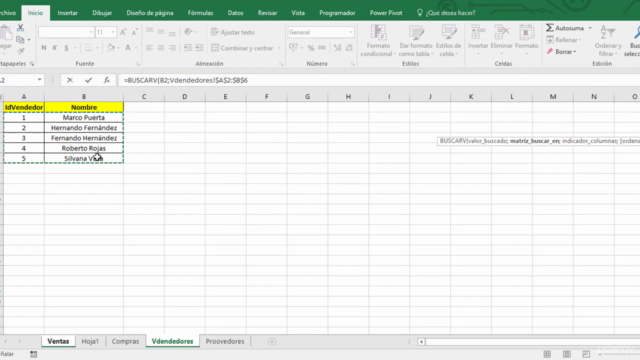The height and width of the screenshot is (360, 640).
Task: Click the accounting number format icon
Action: (293, 48)
